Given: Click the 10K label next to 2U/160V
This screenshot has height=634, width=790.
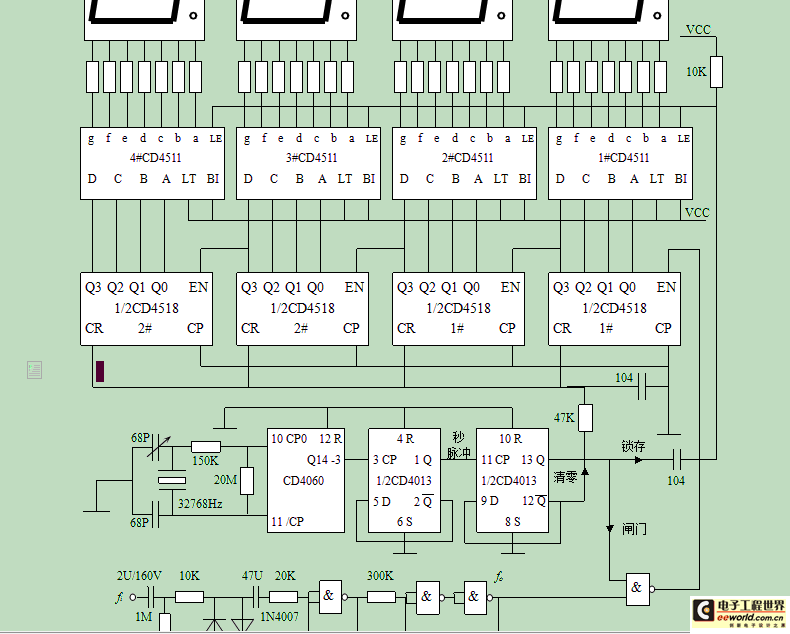Looking at the screenshot, I should click(189, 576).
